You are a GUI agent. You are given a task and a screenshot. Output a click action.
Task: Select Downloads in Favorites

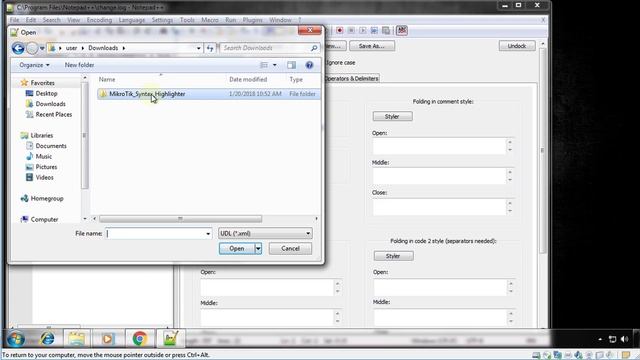point(50,104)
